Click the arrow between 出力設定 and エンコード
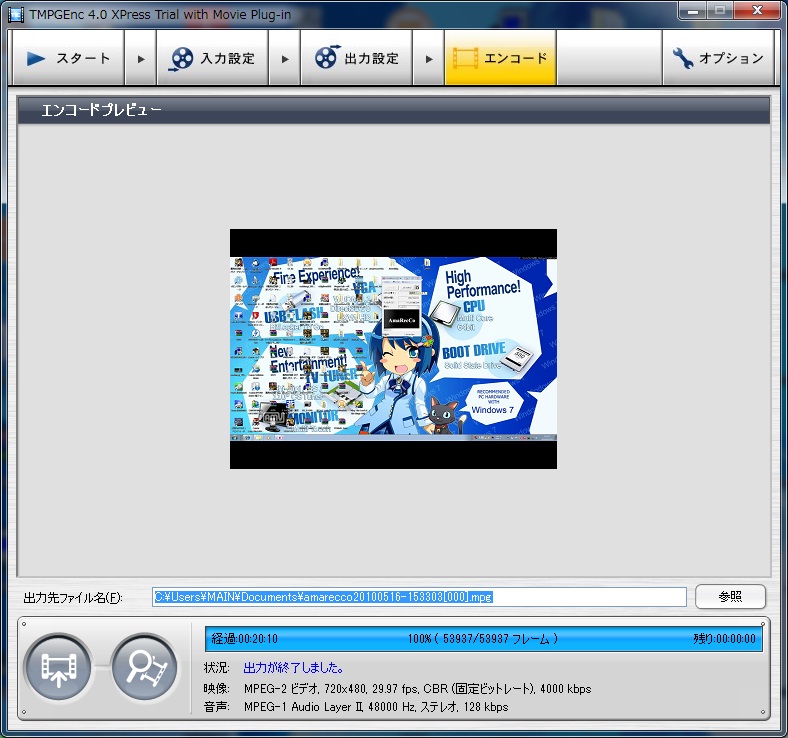This screenshot has width=788, height=738. (x=429, y=59)
